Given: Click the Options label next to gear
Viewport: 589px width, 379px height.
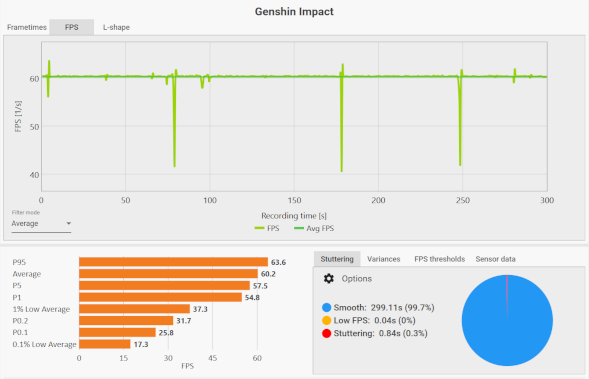Looking at the screenshot, I should point(356,279).
